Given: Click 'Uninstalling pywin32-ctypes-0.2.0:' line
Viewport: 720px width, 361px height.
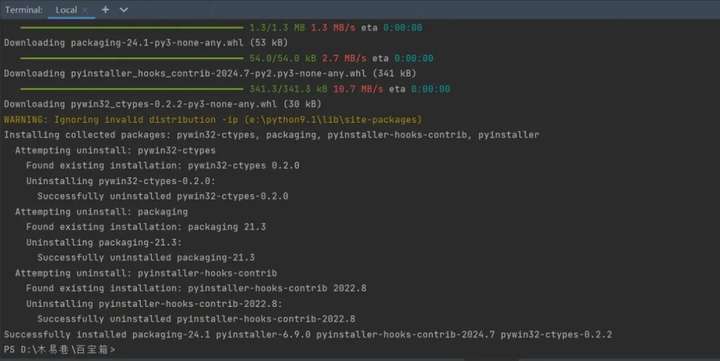Looking at the screenshot, I should (x=121, y=181).
